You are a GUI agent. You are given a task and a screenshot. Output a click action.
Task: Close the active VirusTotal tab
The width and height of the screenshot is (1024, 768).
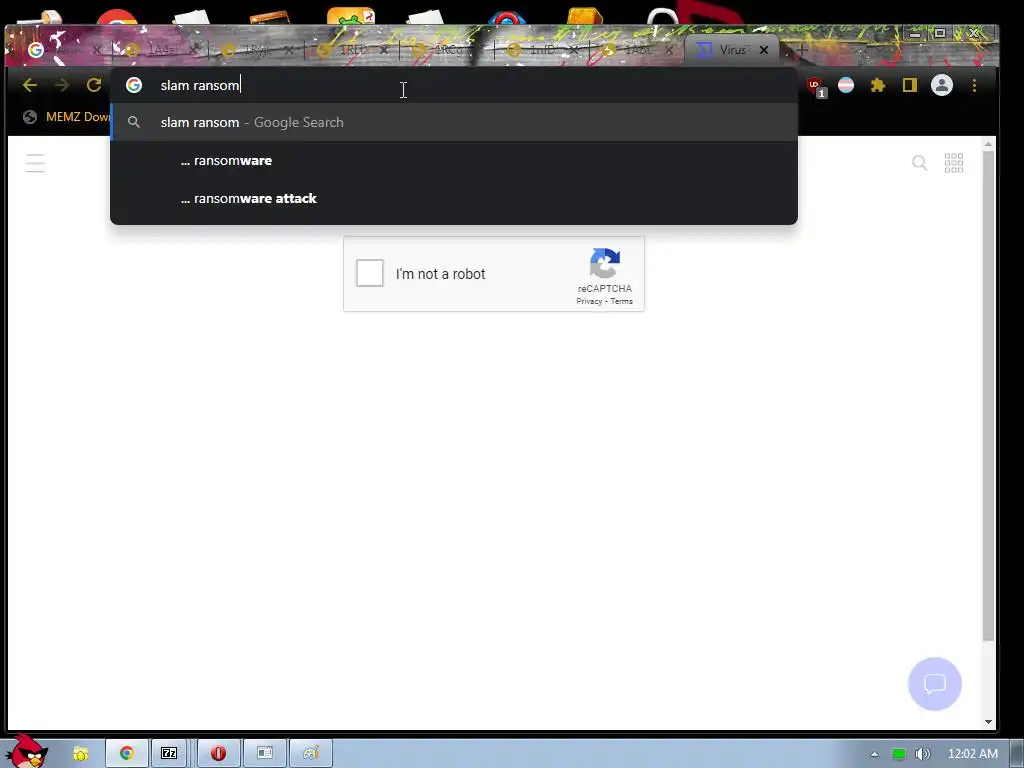point(763,50)
